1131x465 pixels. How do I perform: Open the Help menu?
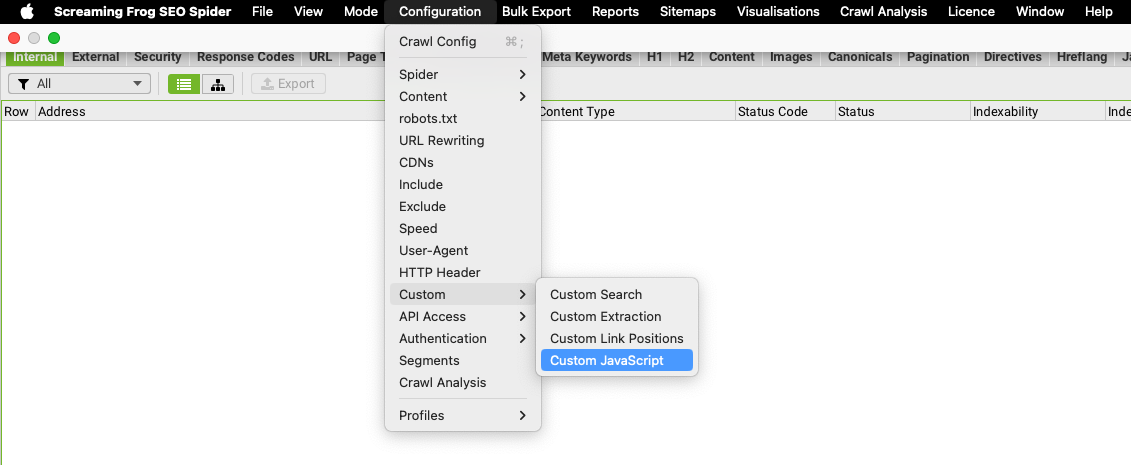click(x=1099, y=12)
